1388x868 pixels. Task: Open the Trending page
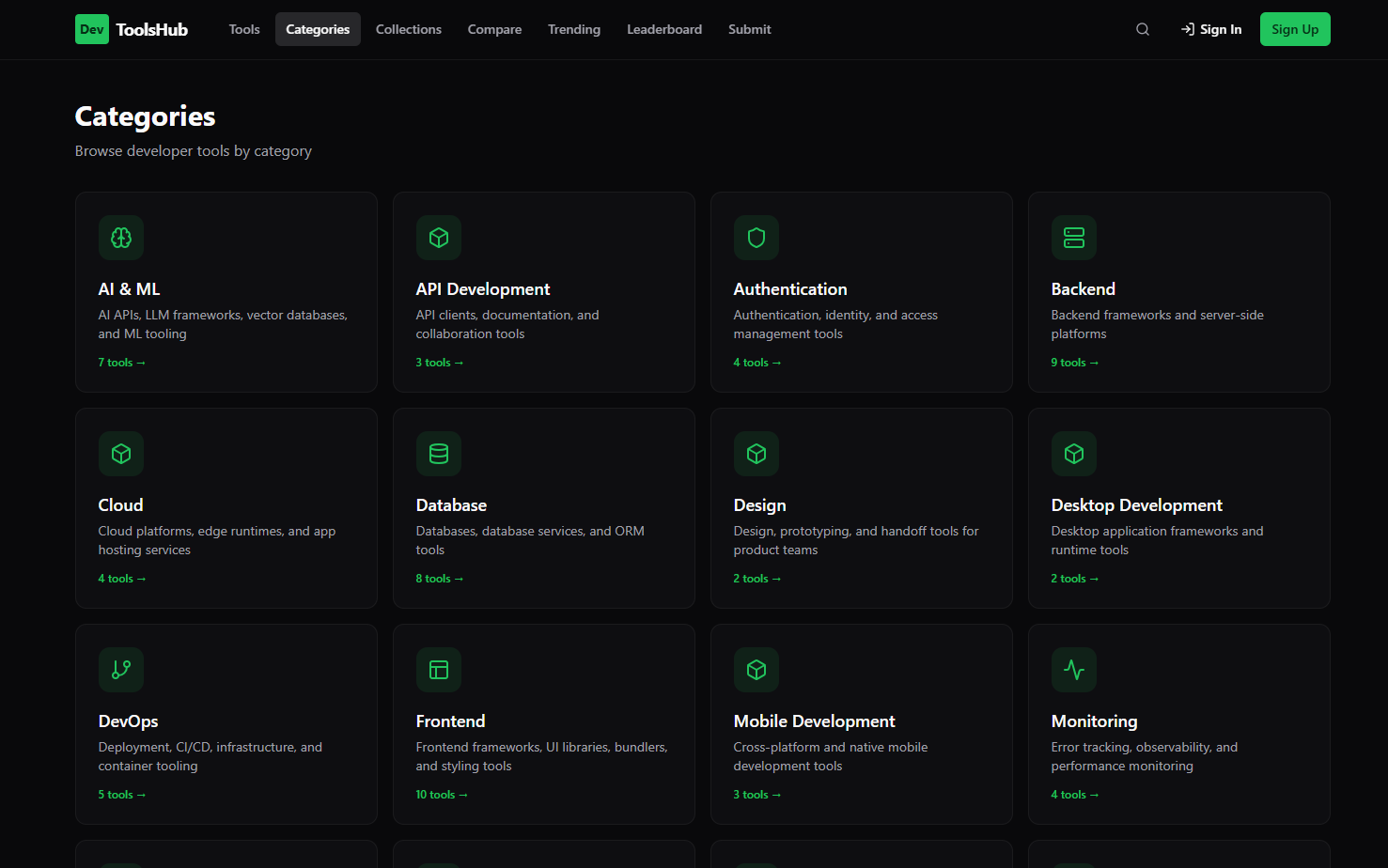[x=573, y=29]
